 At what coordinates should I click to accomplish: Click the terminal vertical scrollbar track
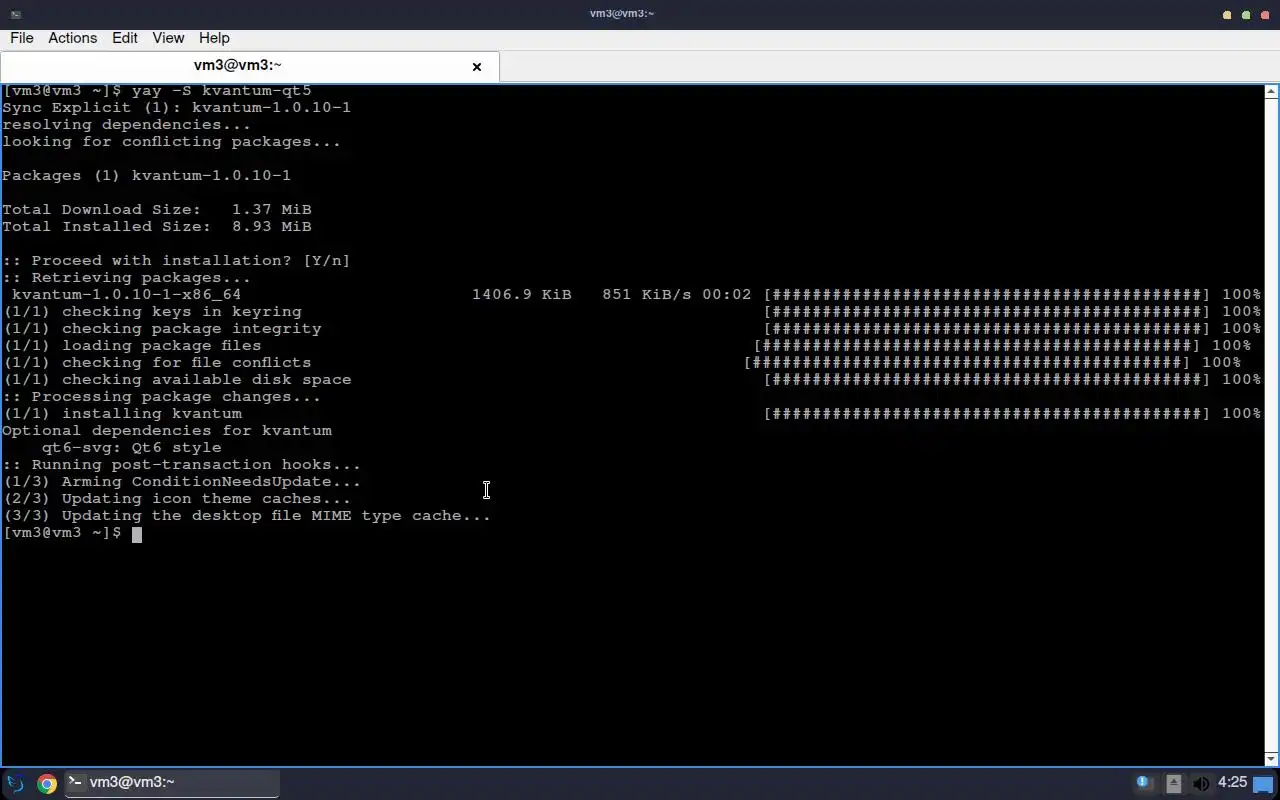(1272, 425)
